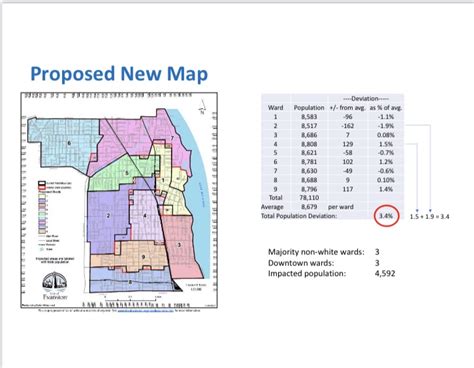Click the Population column header
The image size is (474, 368).
(309, 108)
